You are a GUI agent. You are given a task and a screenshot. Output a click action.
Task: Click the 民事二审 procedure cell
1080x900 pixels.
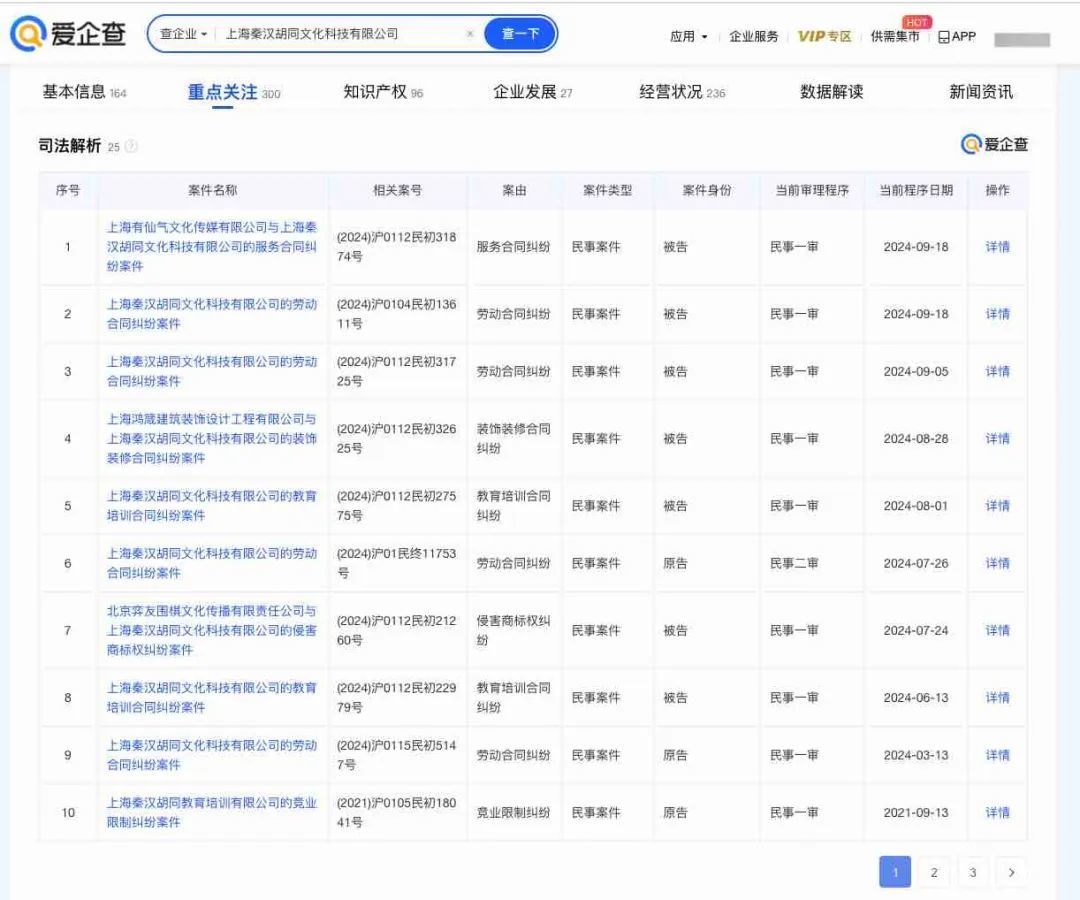point(794,563)
